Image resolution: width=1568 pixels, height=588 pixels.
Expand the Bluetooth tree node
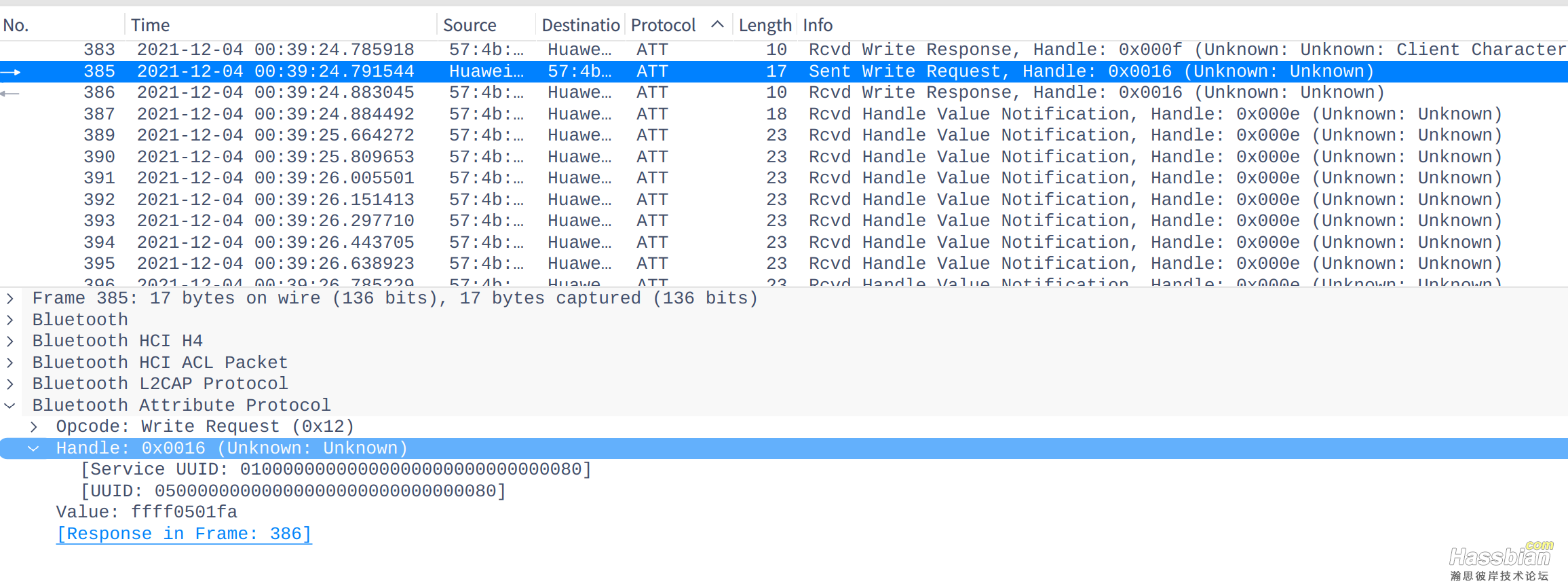pyautogui.click(x=10, y=320)
